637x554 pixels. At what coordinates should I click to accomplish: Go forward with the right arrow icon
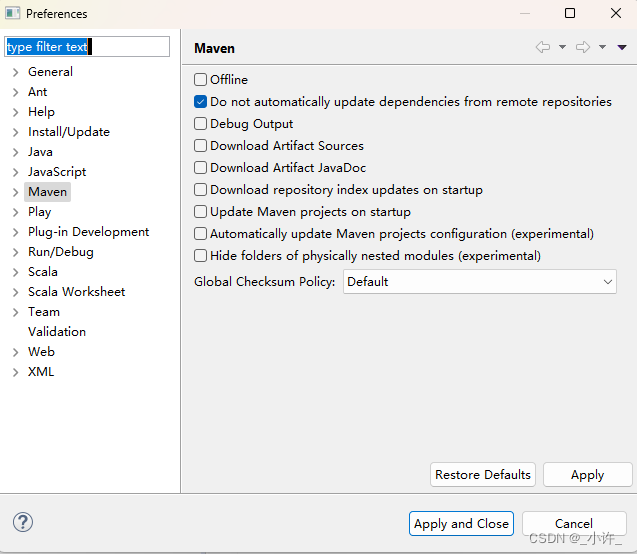(x=583, y=47)
